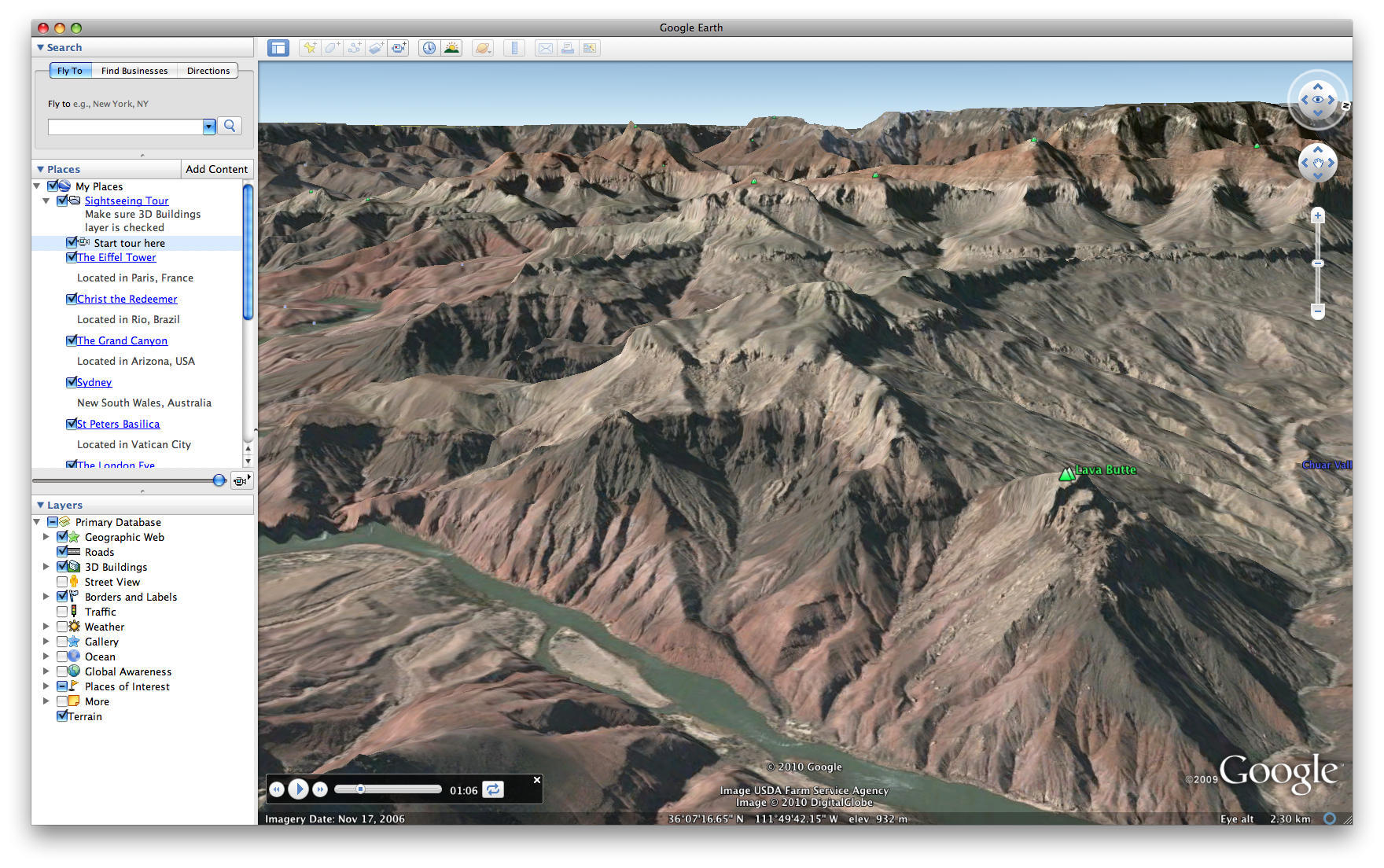The width and height of the screenshot is (1384, 868).
Task: Uncheck the Roads layer
Action: point(62,552)
